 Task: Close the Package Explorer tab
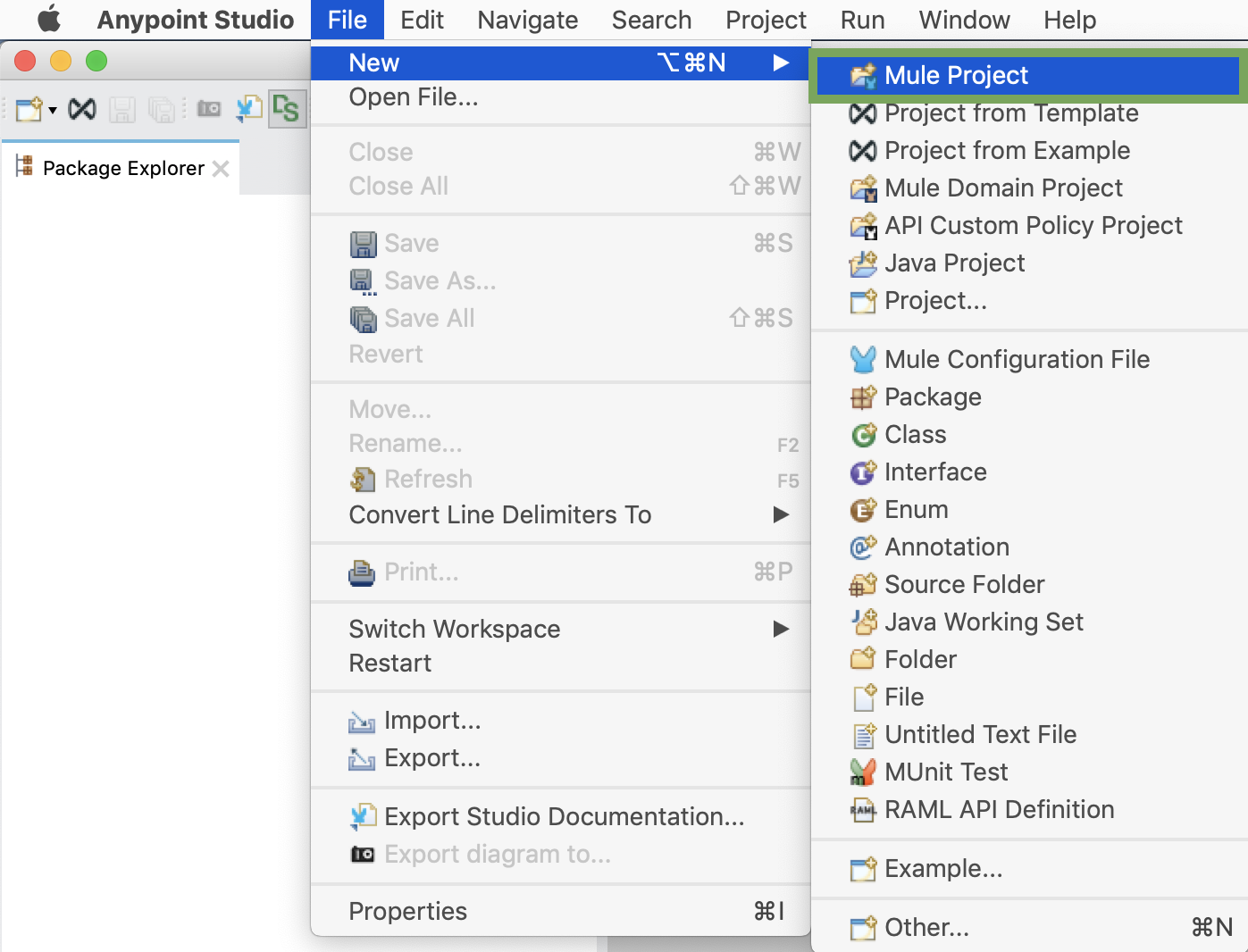[221, 168]
